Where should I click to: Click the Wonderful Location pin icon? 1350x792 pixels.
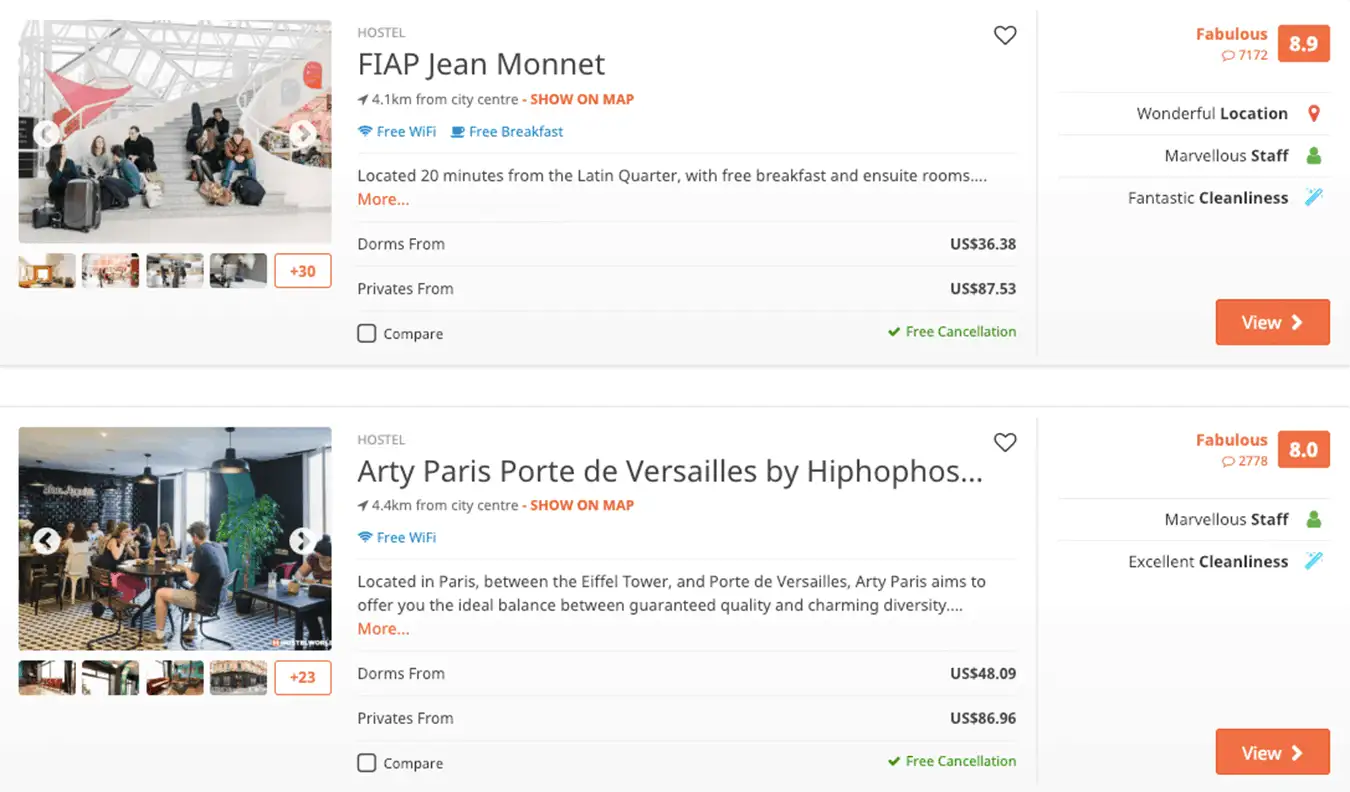[1314, 113]
